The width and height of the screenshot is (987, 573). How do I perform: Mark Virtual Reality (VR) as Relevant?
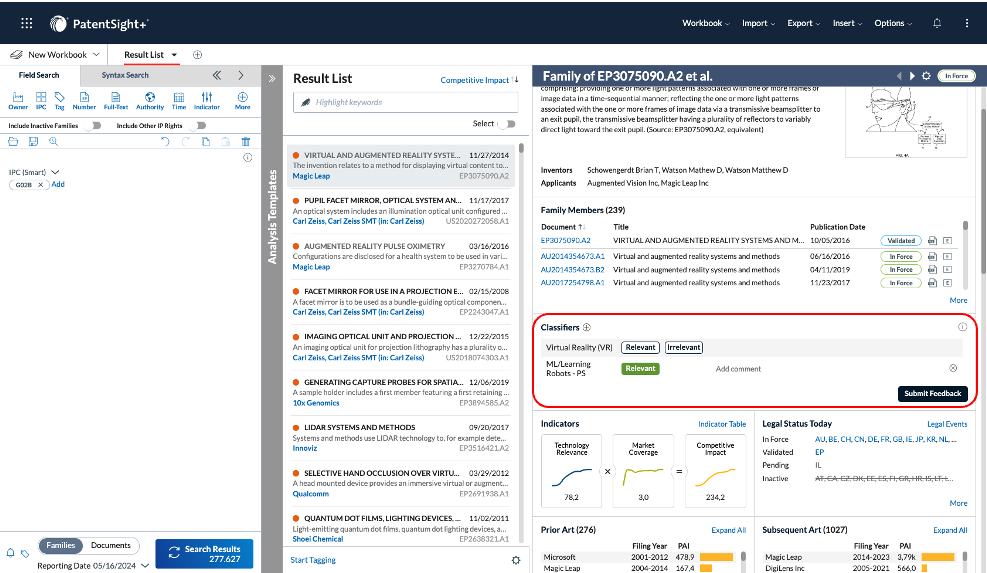[x=640, y=348]
